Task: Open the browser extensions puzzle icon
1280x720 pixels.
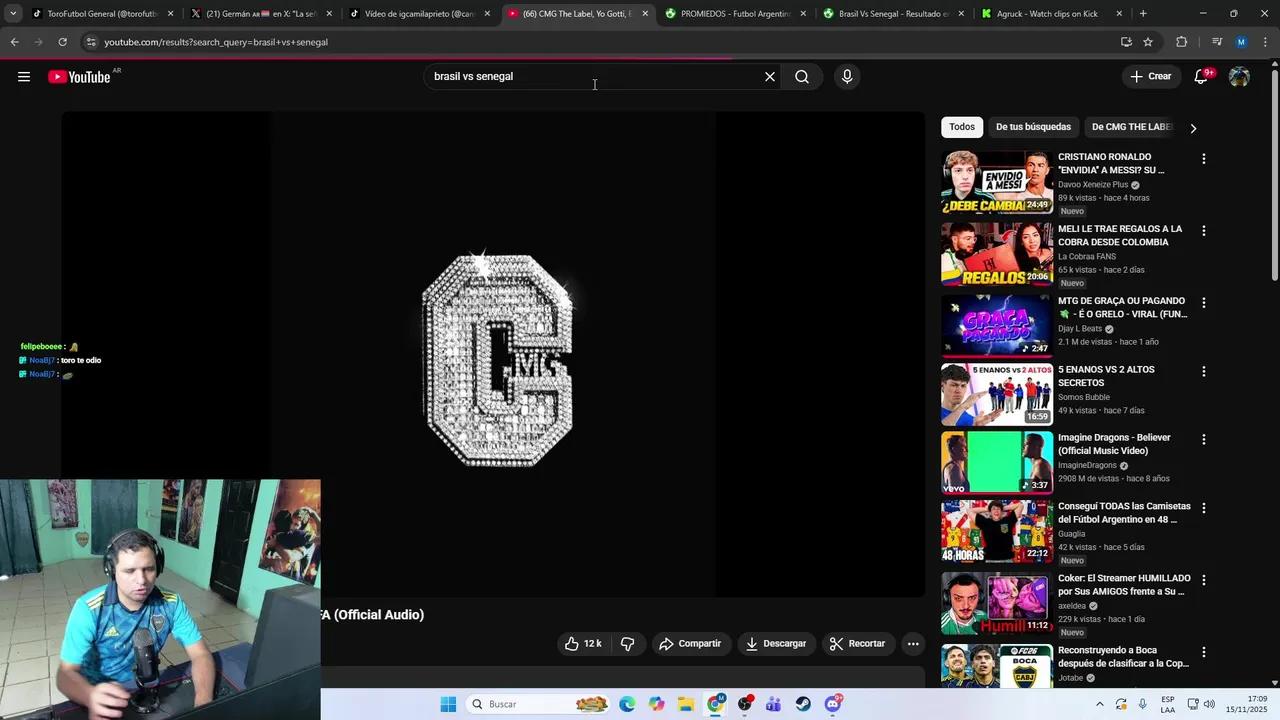Action: point(1182,42)
